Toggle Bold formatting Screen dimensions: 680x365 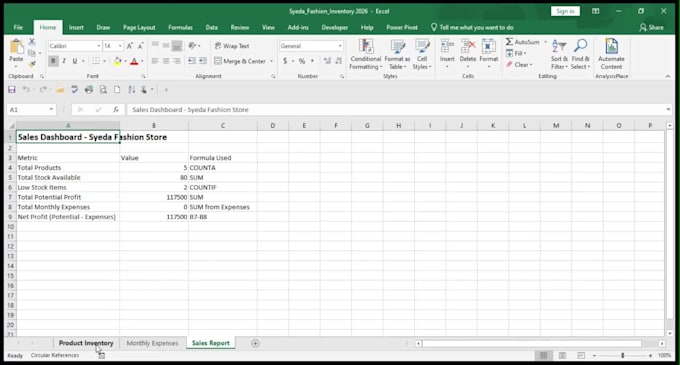tap(53, 61)
